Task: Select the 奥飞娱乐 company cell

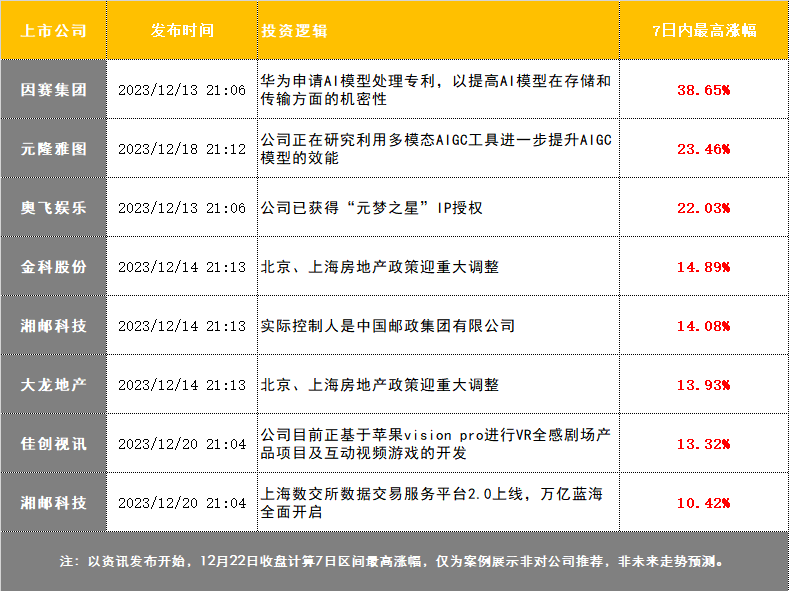Action: click(53, 208)
